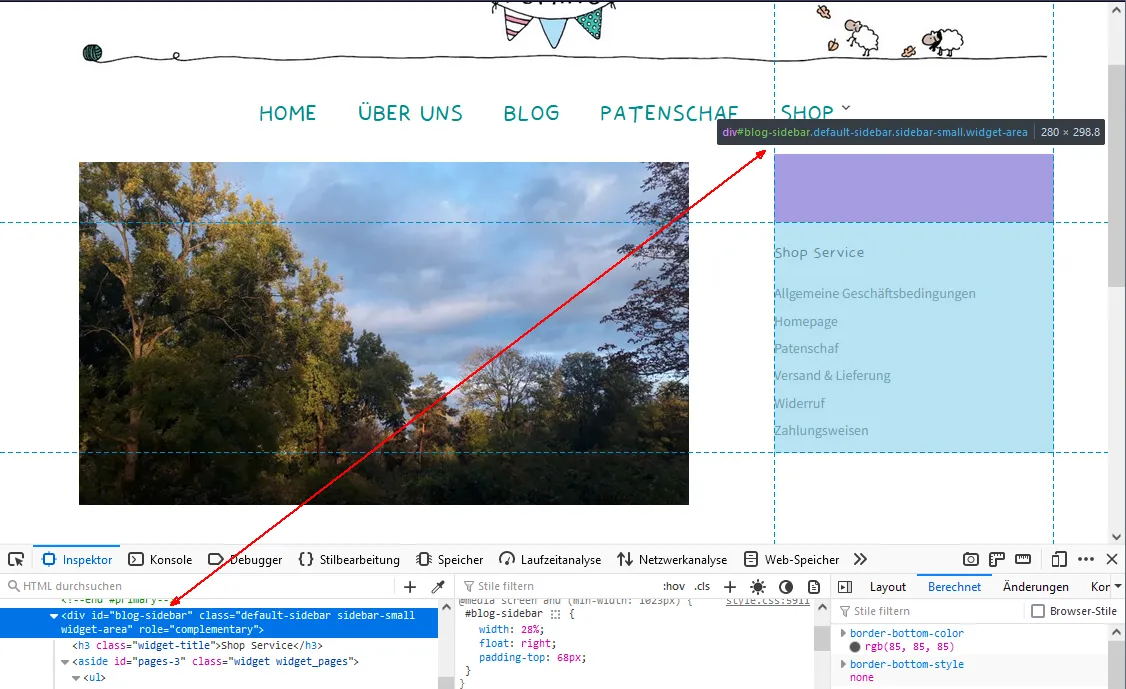Add a new HTML node with plus icon
The image size is (1126, 689).
[409, 586]
